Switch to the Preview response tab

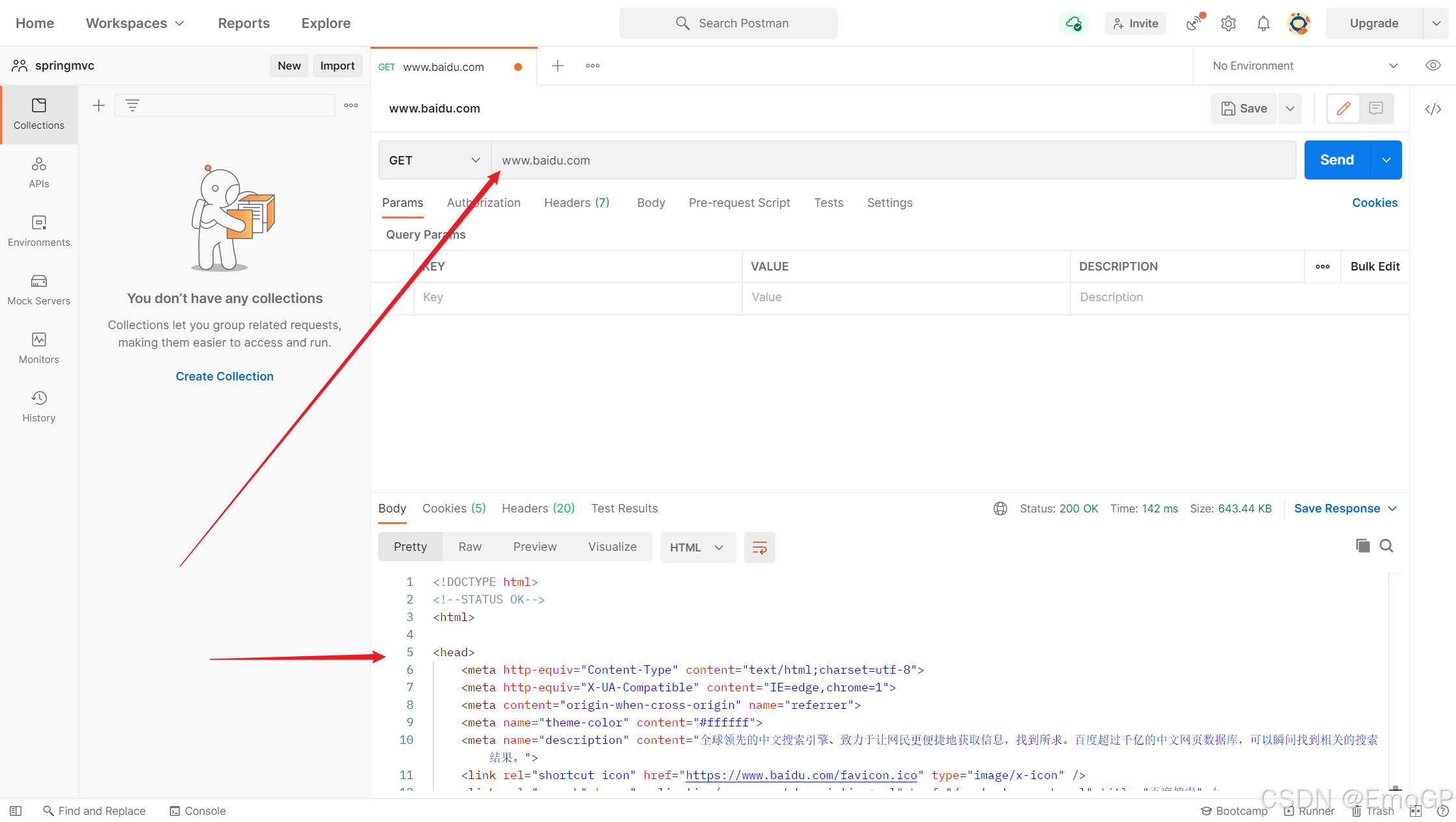pos(534,547)
